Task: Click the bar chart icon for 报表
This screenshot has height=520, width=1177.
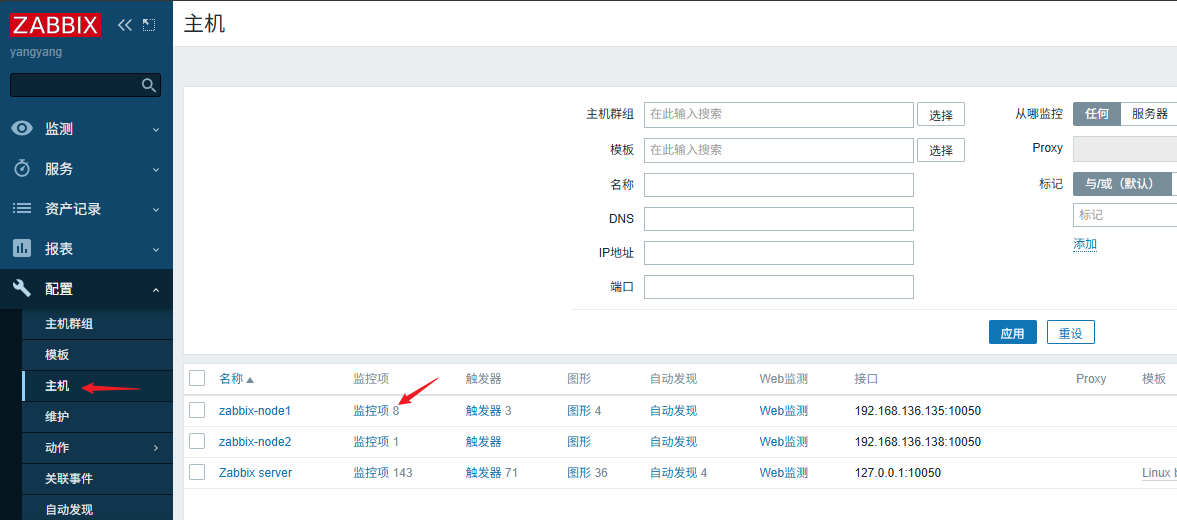Action: (23, 248)
